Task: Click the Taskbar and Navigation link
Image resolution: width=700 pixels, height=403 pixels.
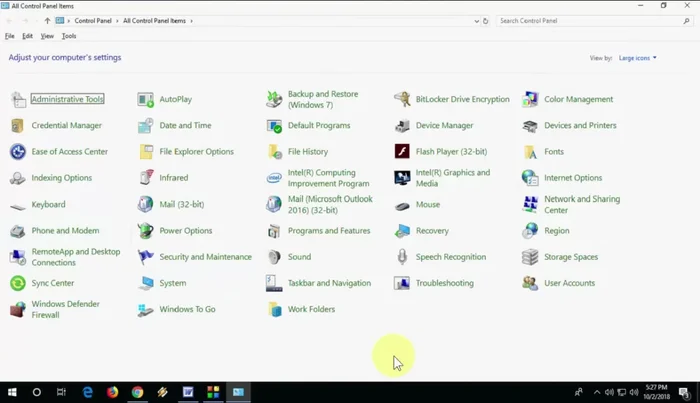Action: (329, 283)
